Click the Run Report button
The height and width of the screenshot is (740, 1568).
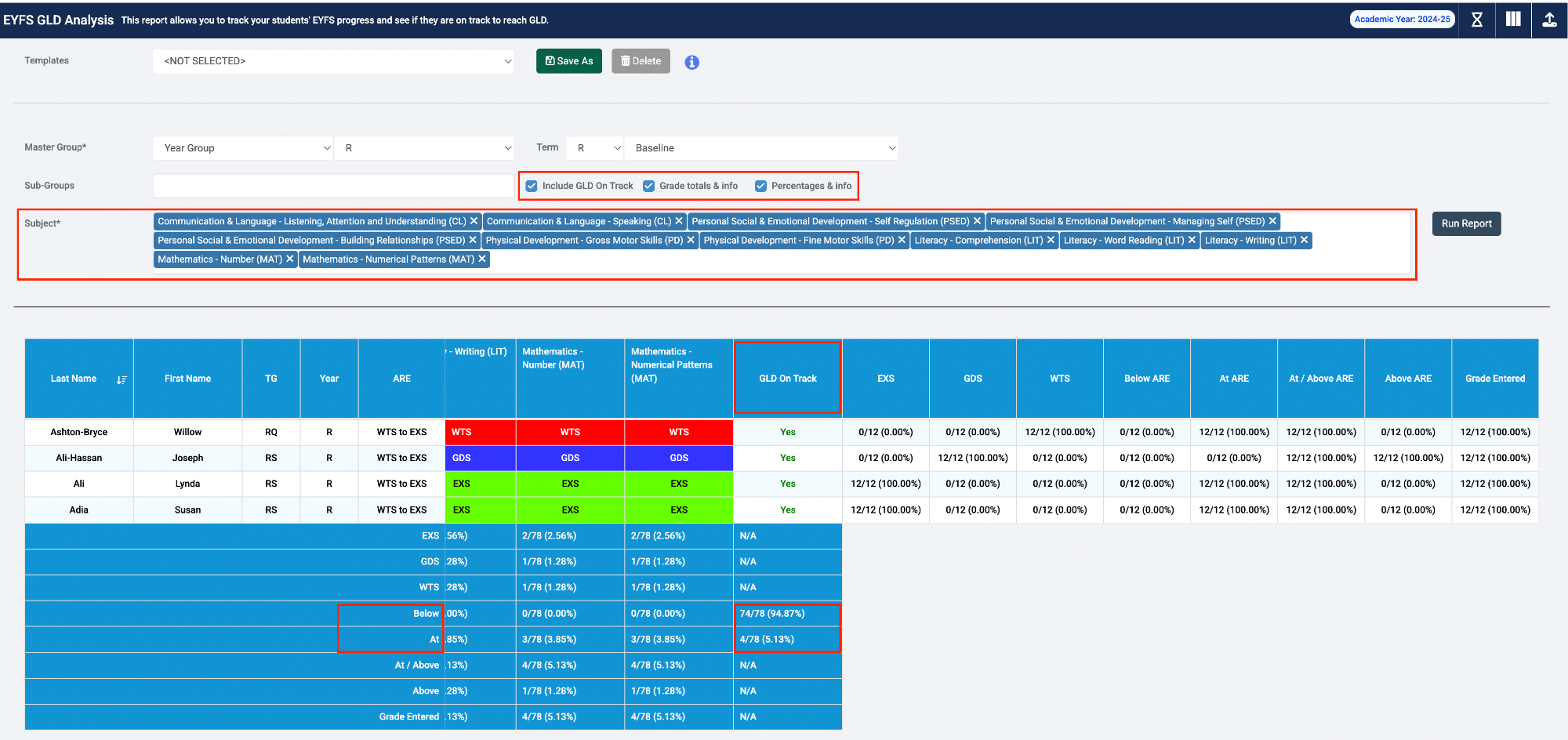pyautogui.click(x=1466, y=223)
